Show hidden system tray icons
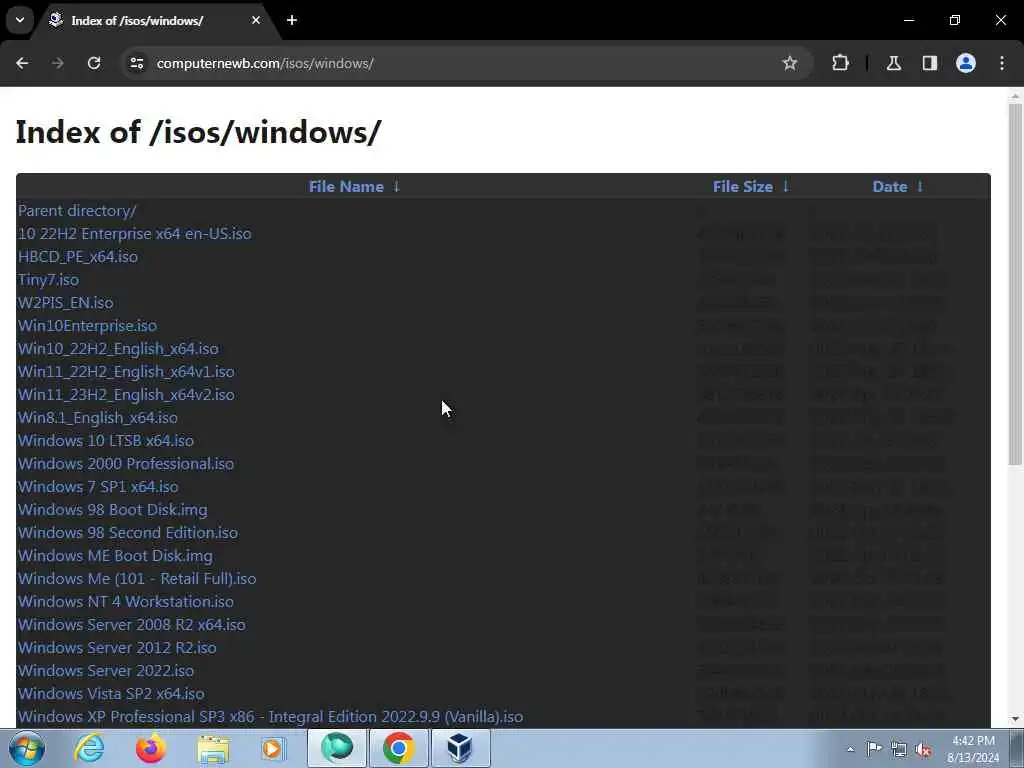 850,749
